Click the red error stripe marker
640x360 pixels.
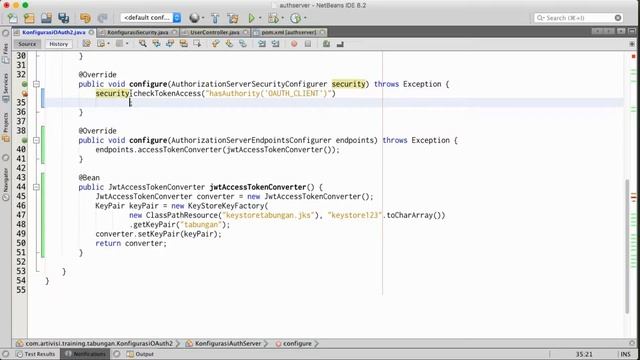633,56
